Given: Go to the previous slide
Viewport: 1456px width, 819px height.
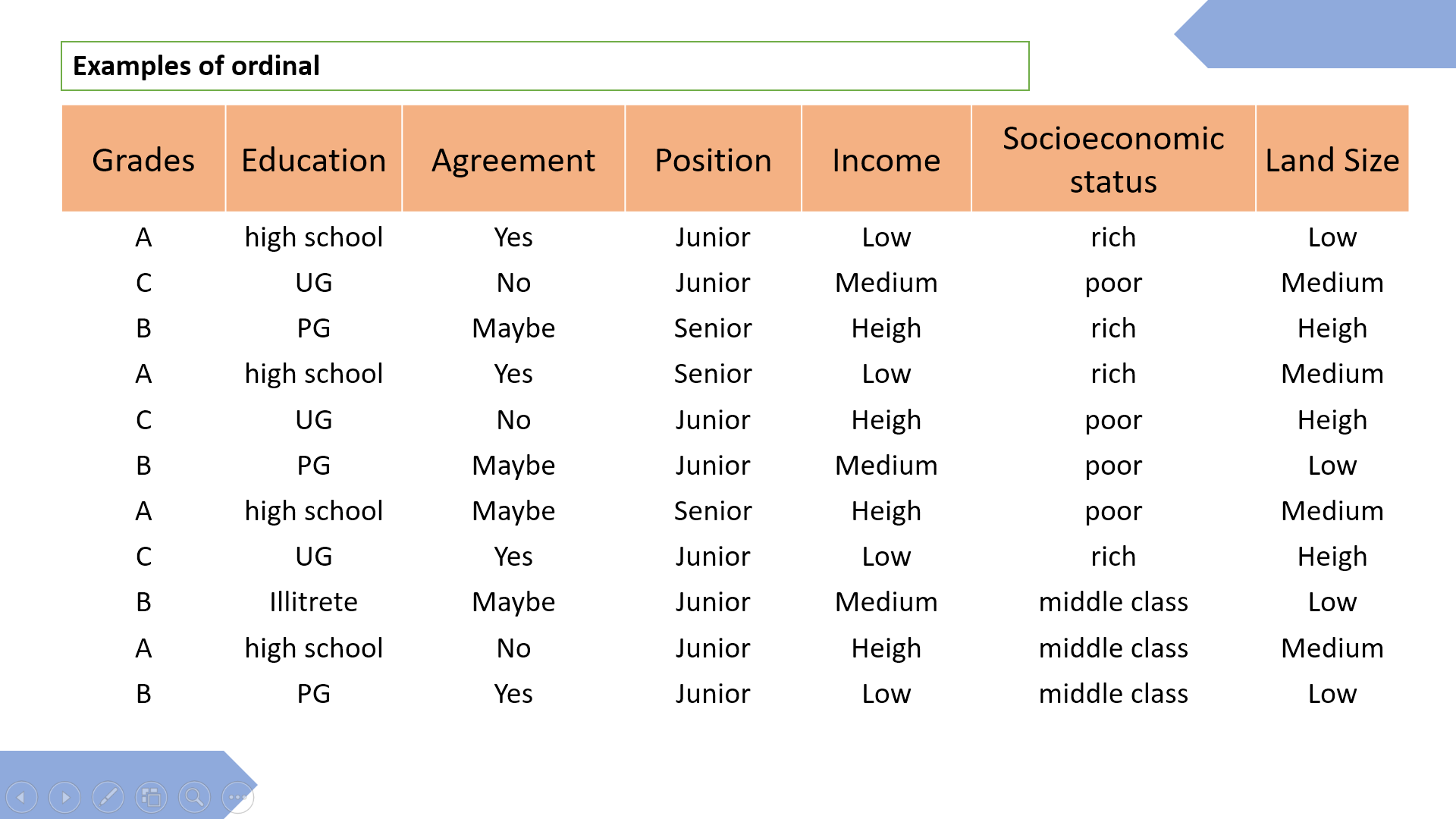Looking at the screenshot, I should 21,797.
